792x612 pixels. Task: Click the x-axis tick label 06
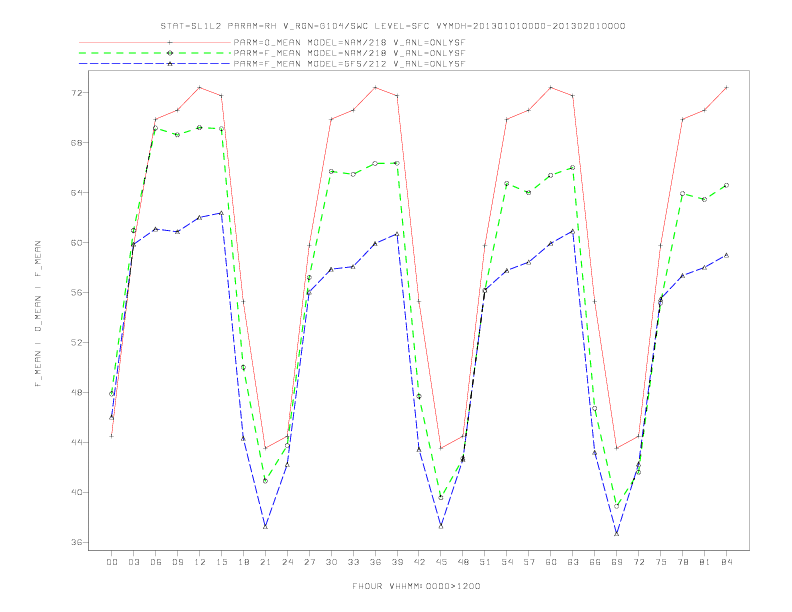156,562
